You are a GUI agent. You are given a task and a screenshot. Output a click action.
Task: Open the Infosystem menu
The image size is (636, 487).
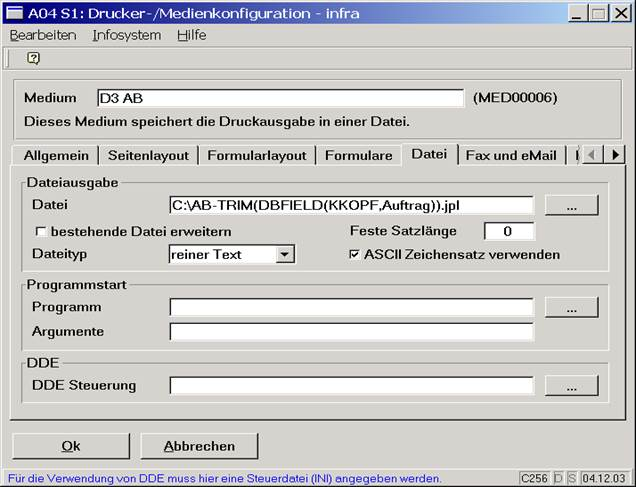[x=126, y=35]
